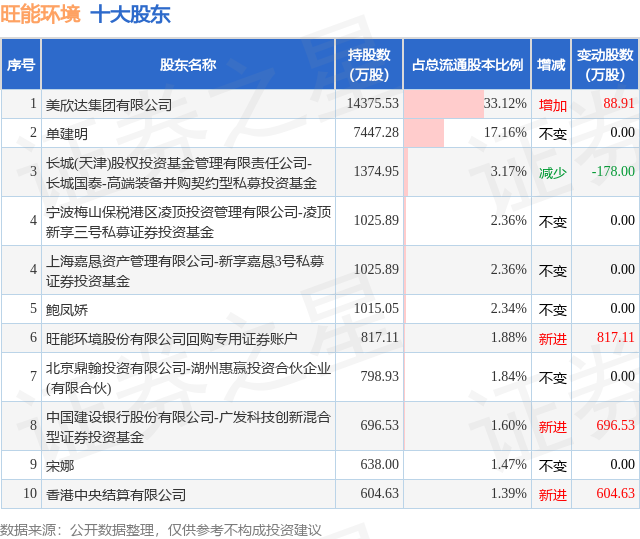Click the 上海嘉恳资产管理 shareholder name

tap(185, 271)
